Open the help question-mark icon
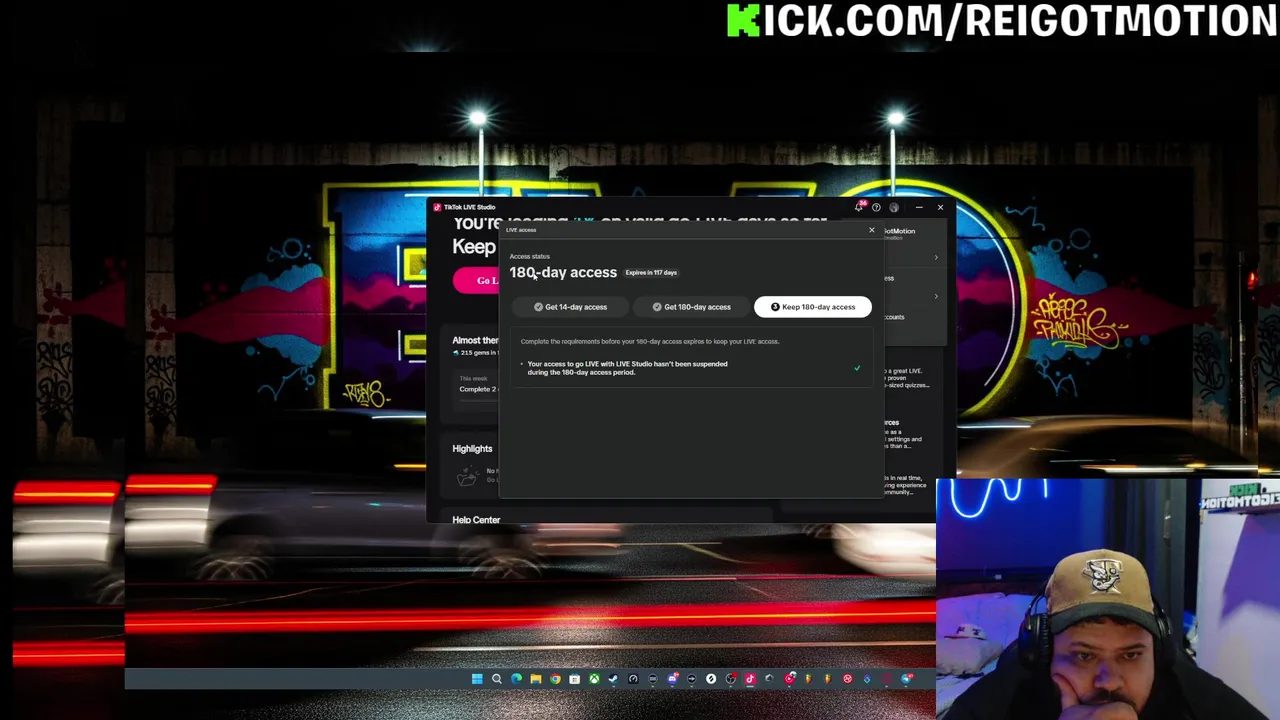Screen dimensions: 1280x720 [x=876, y=207]
